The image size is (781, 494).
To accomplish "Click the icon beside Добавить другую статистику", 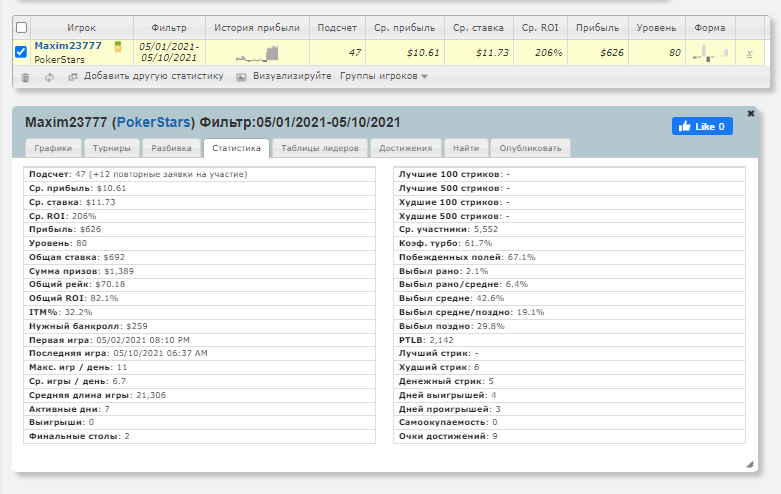I will pos(73,77).
